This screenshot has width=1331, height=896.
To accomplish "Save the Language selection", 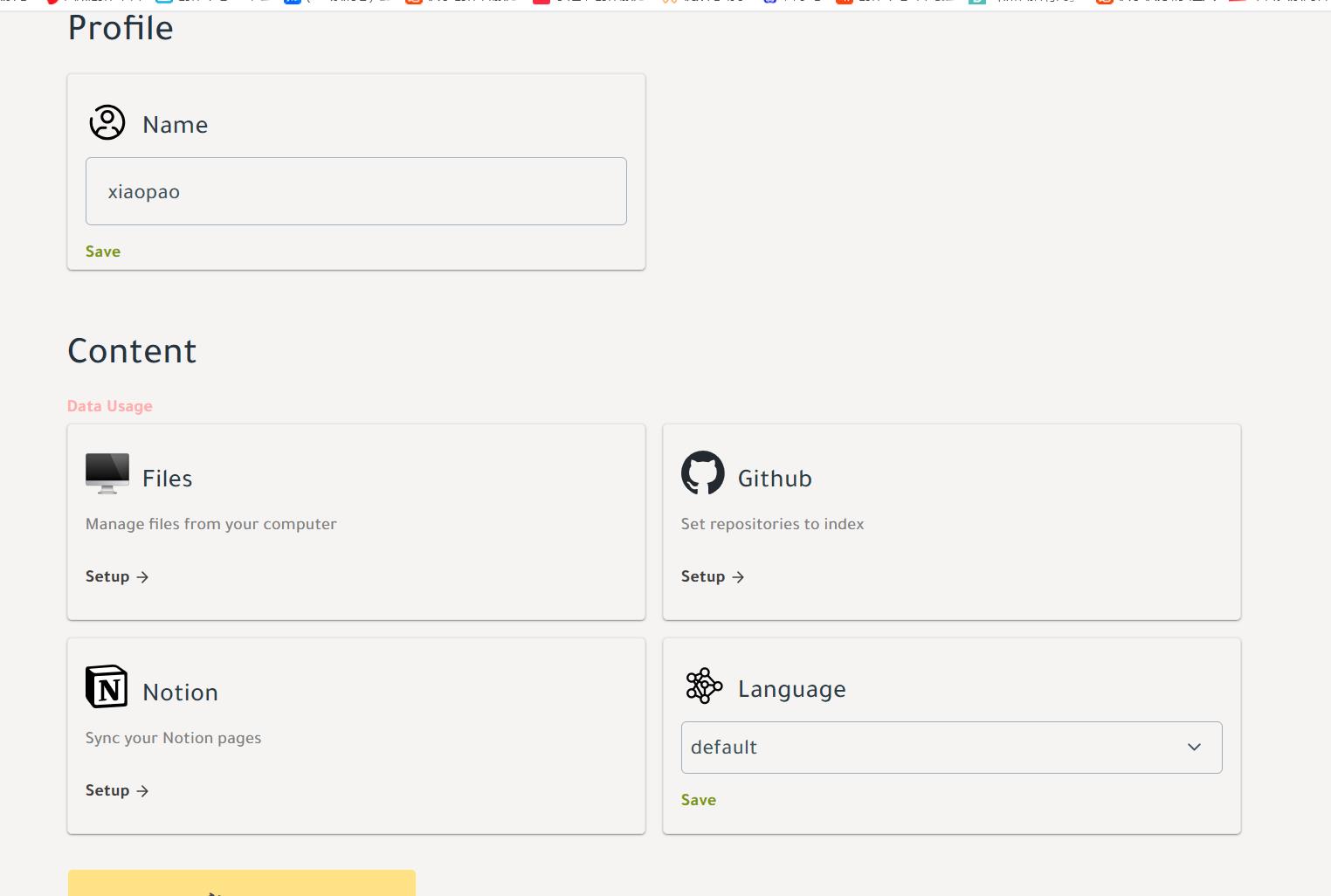I will 699,800.
